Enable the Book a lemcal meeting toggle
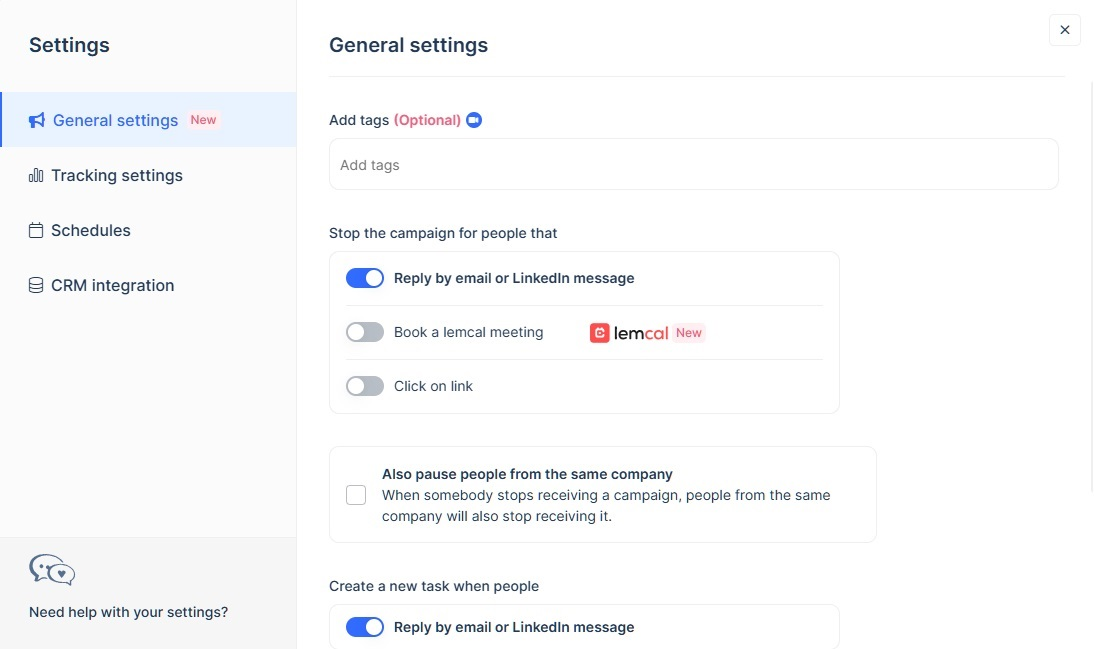Viewport: 1094px width, 649px height. pyautogui.click(x=364, y=331)
